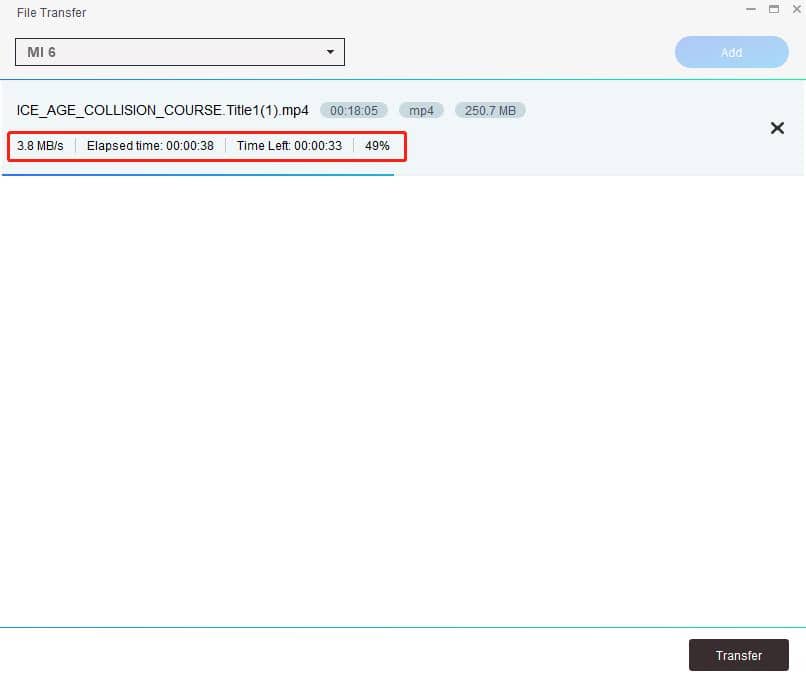This screenshot has height=683, width=806.
Task: Click the 00:18:05 duration badge
Action: [x=354, y=110]
